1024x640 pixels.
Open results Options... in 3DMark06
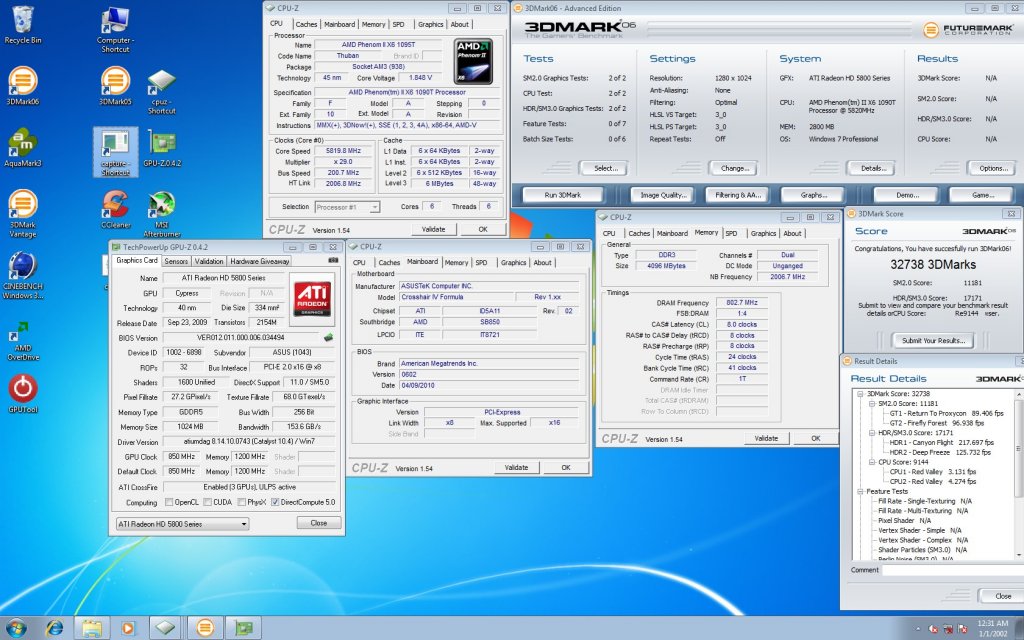tap(993, 168)
